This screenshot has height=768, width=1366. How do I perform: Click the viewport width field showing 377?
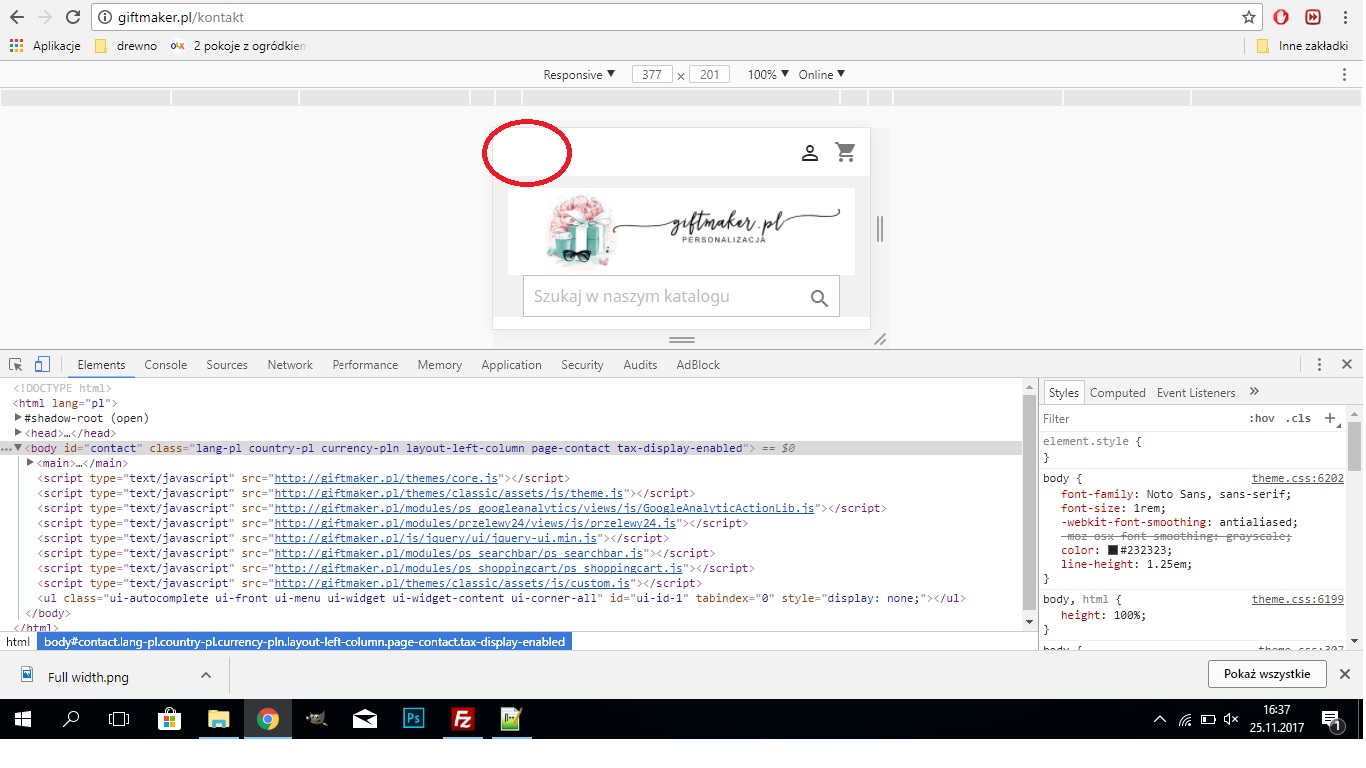[652, 75]
